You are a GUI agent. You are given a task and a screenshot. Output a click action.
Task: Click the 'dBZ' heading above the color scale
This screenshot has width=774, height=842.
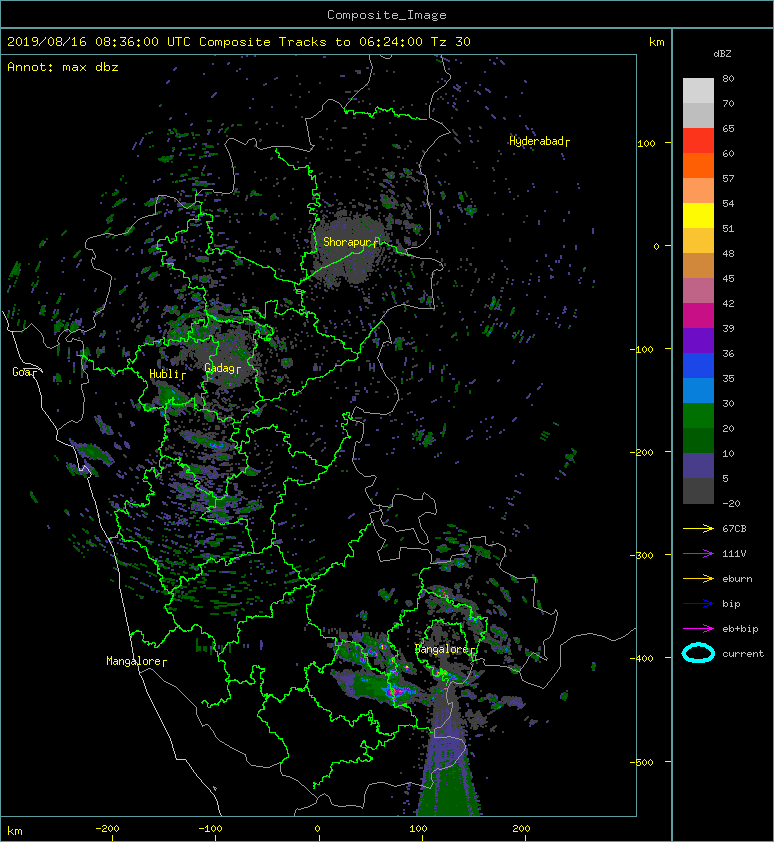722,54
